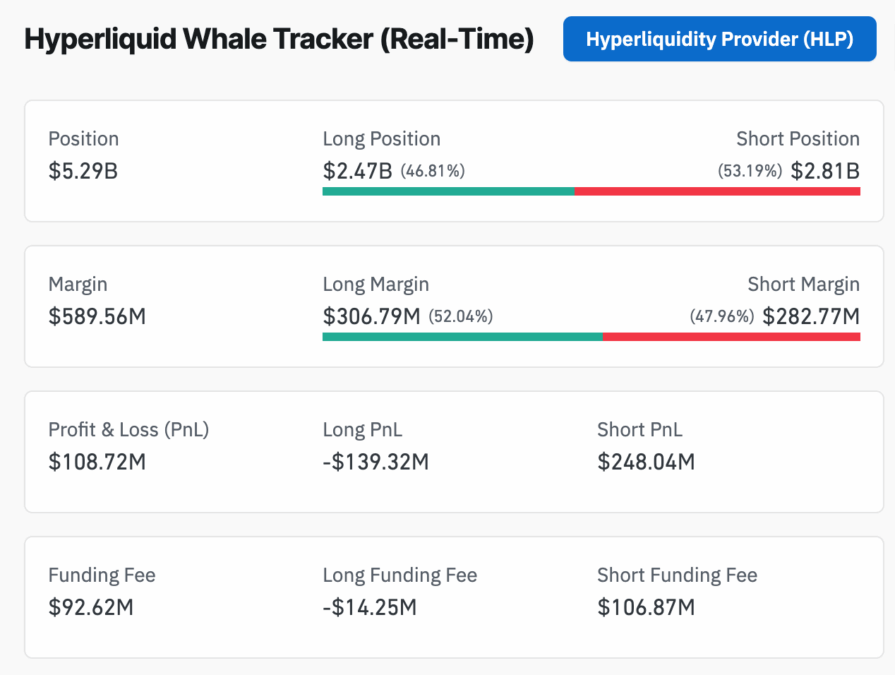Click the total Position value $5.29B
Image resolution: width=895 pixels, height=675 pixels.
coord(83,171)
